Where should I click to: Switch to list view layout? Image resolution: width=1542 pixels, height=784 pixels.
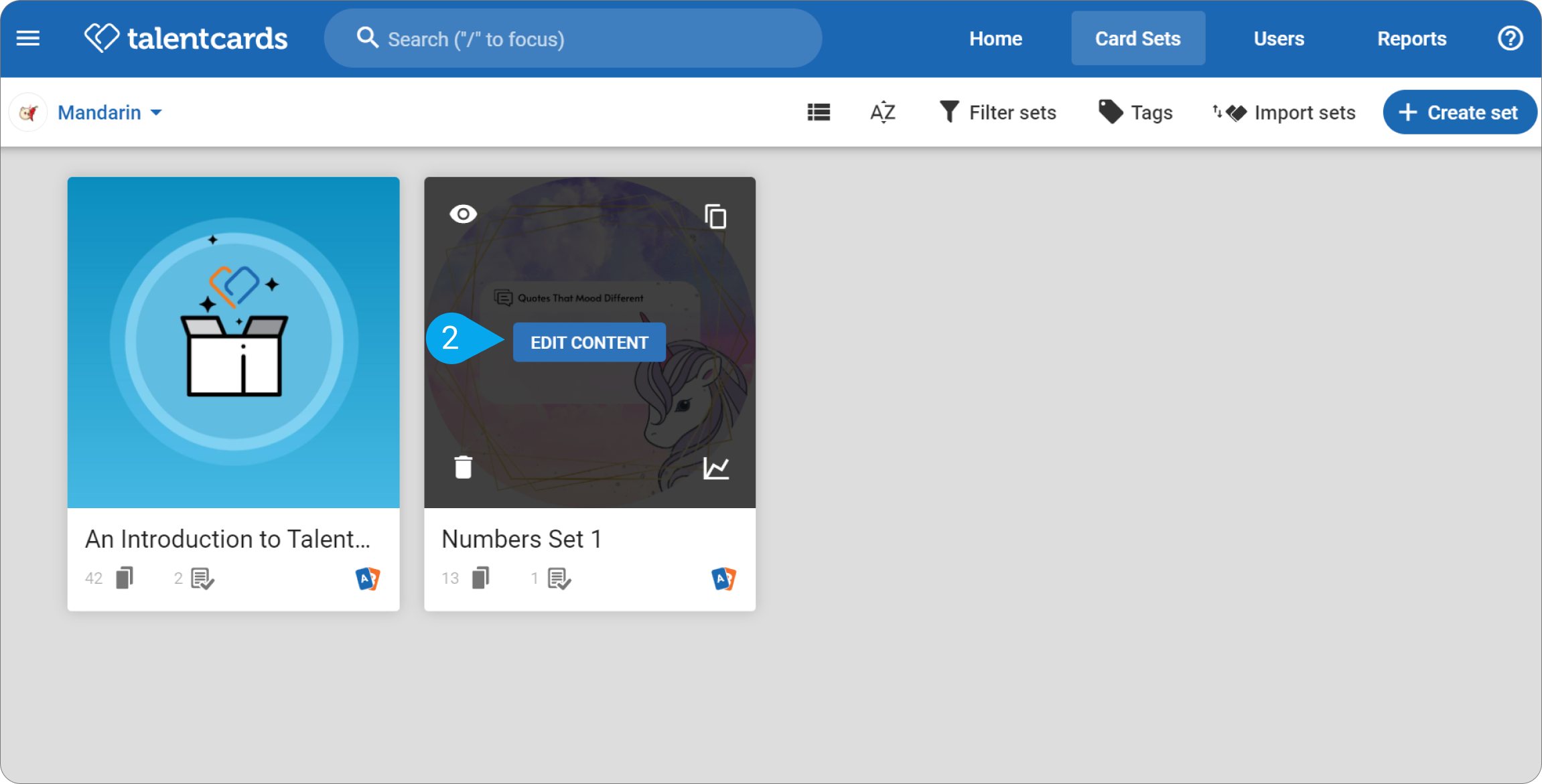click(x=819, y=112)
